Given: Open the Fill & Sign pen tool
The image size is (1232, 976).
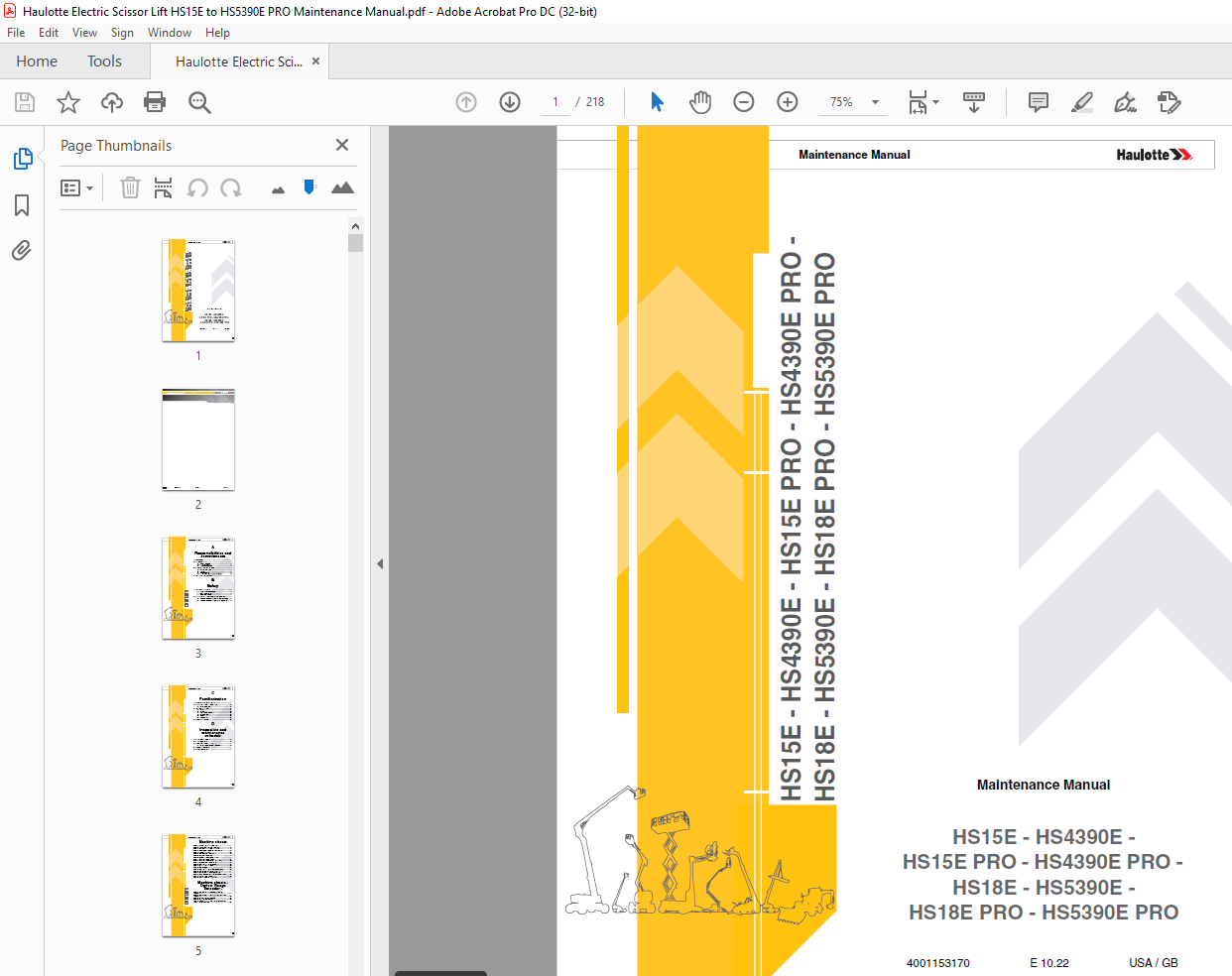Looking at the screenshot, I should tap(1125, 102).
